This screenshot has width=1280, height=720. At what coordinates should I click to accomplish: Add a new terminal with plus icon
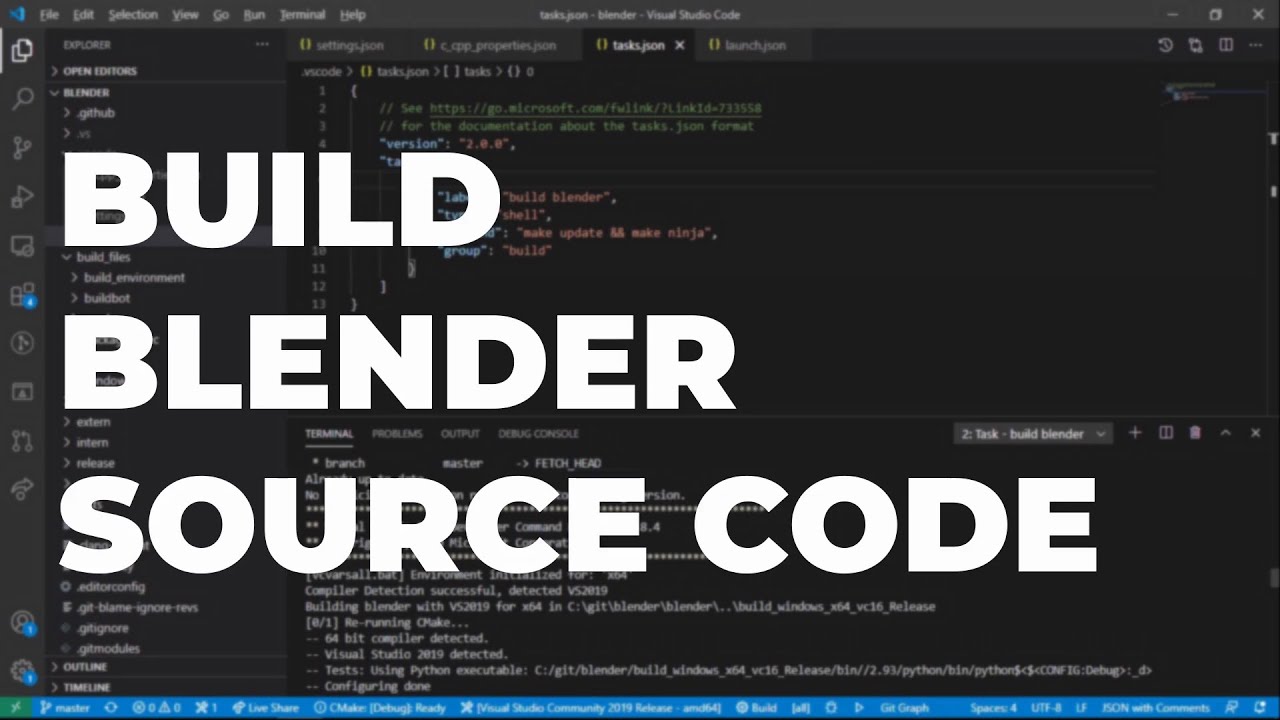tap(1135, 433)
